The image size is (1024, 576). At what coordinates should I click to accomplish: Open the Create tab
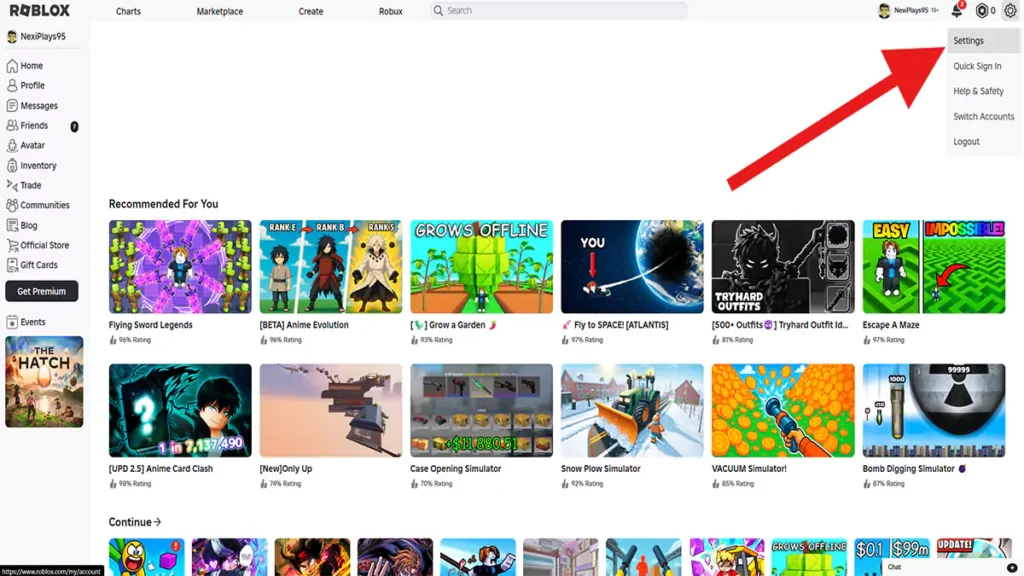[x=311, y=11]
